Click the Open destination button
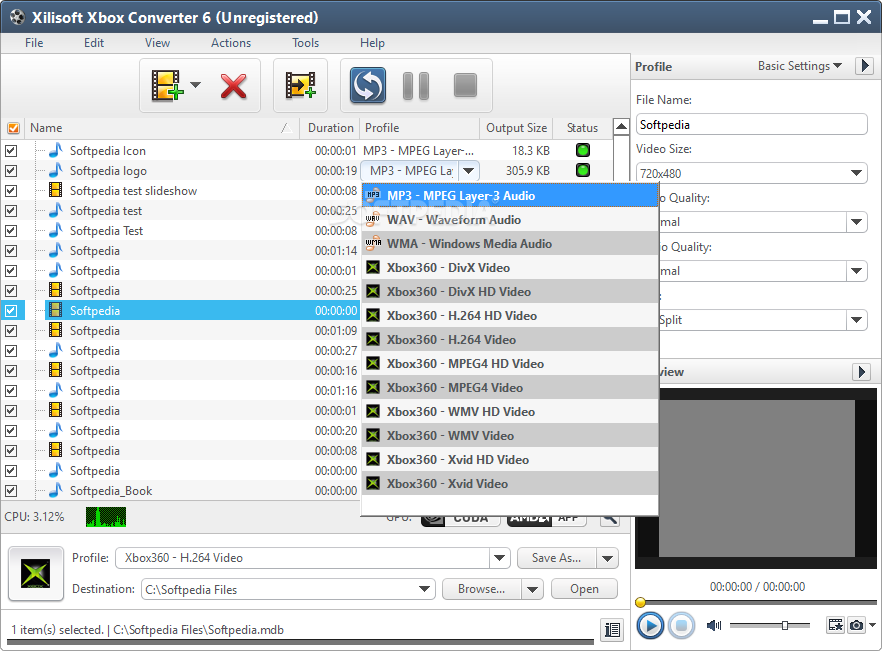The height and width of the screenshot is (651, 882). click(584, 589)
